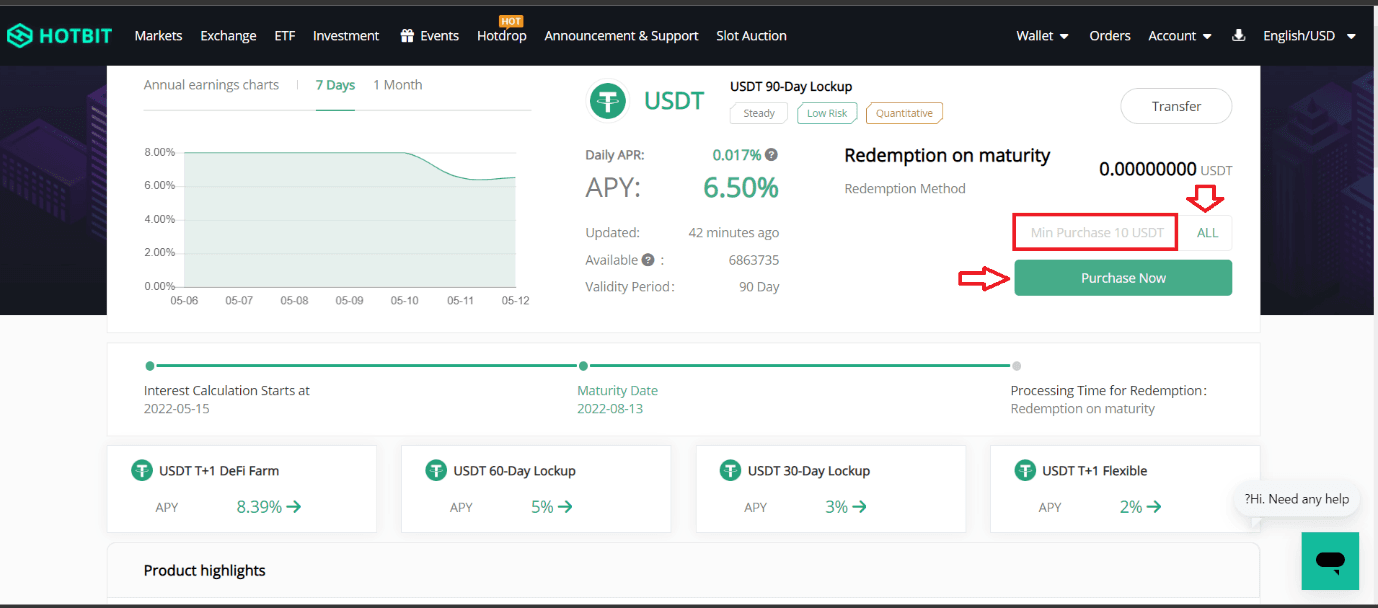Viewport: 1378px width, 608px height.
Task: Click arrow next to 3% APY
Action: tap(859, 507)
